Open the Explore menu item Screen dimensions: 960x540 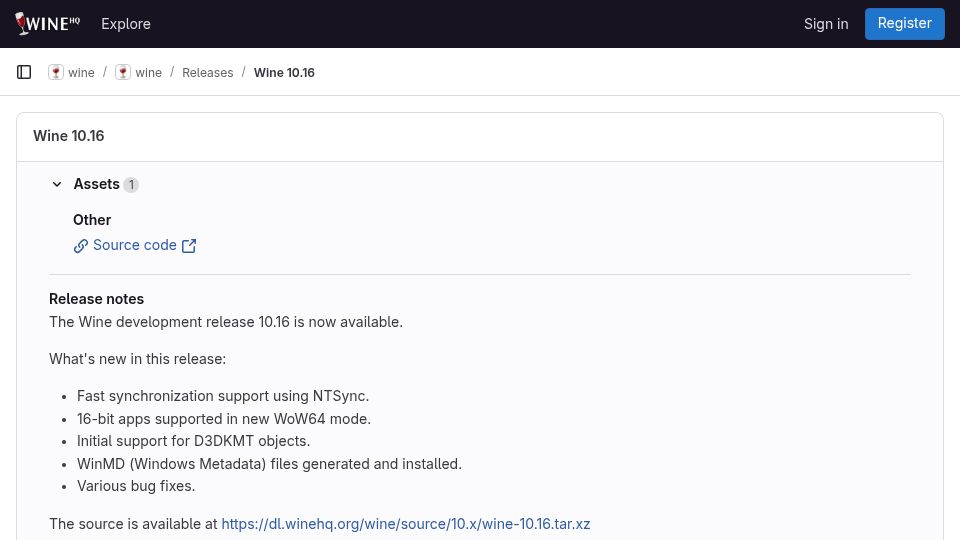tap(126, 24)
